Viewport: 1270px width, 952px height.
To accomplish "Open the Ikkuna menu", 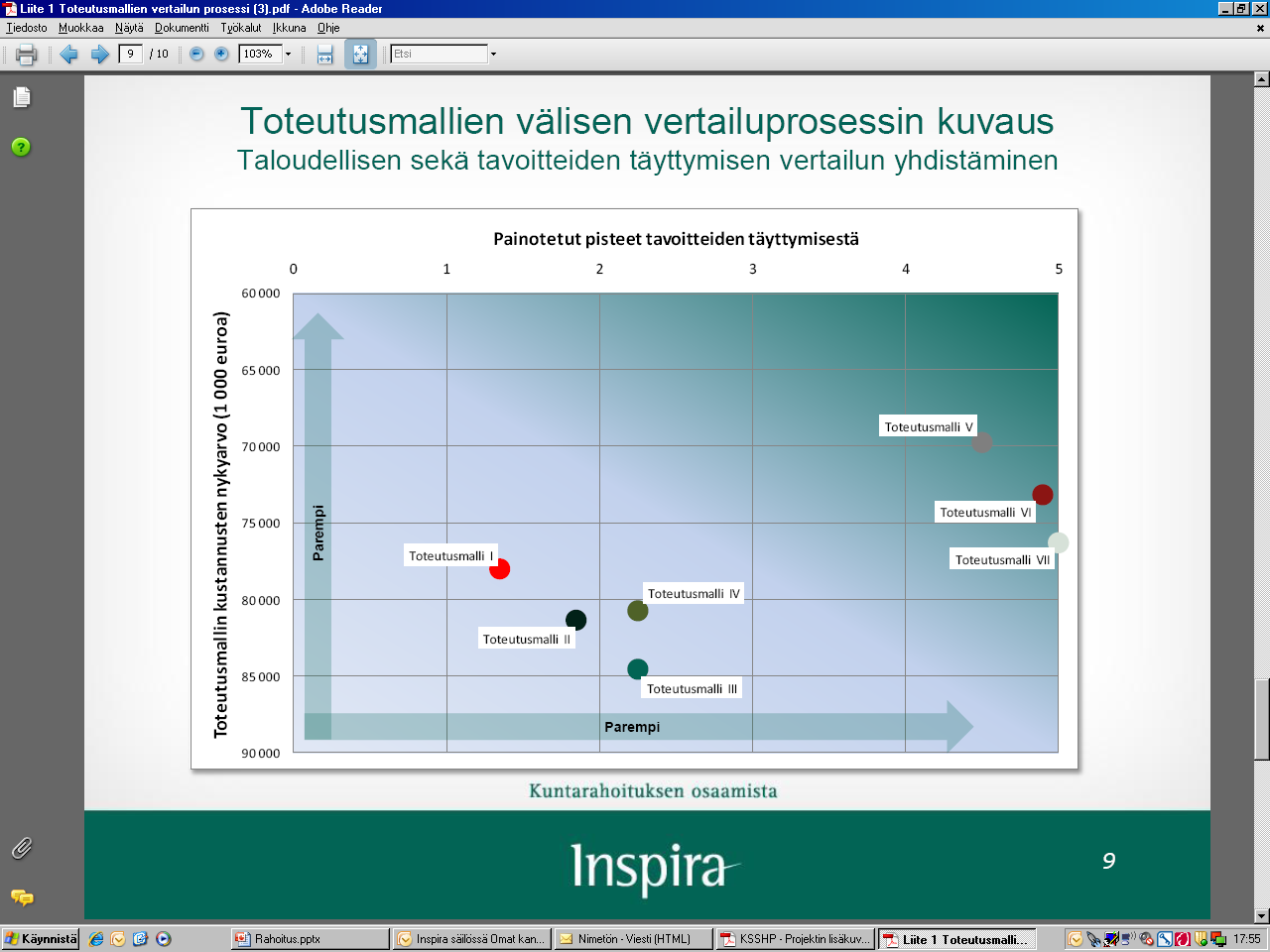I will 290,28.
